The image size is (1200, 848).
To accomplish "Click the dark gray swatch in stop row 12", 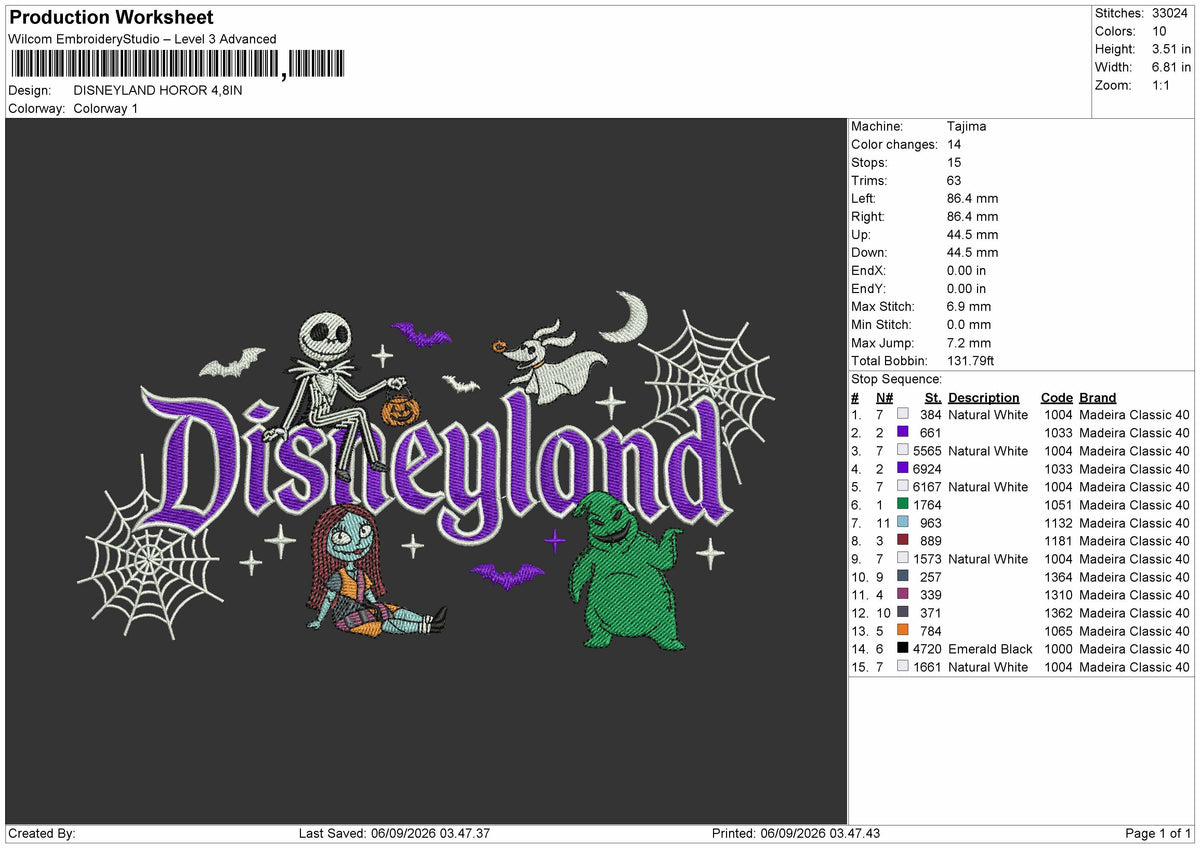I will click(x=903, y=613).
